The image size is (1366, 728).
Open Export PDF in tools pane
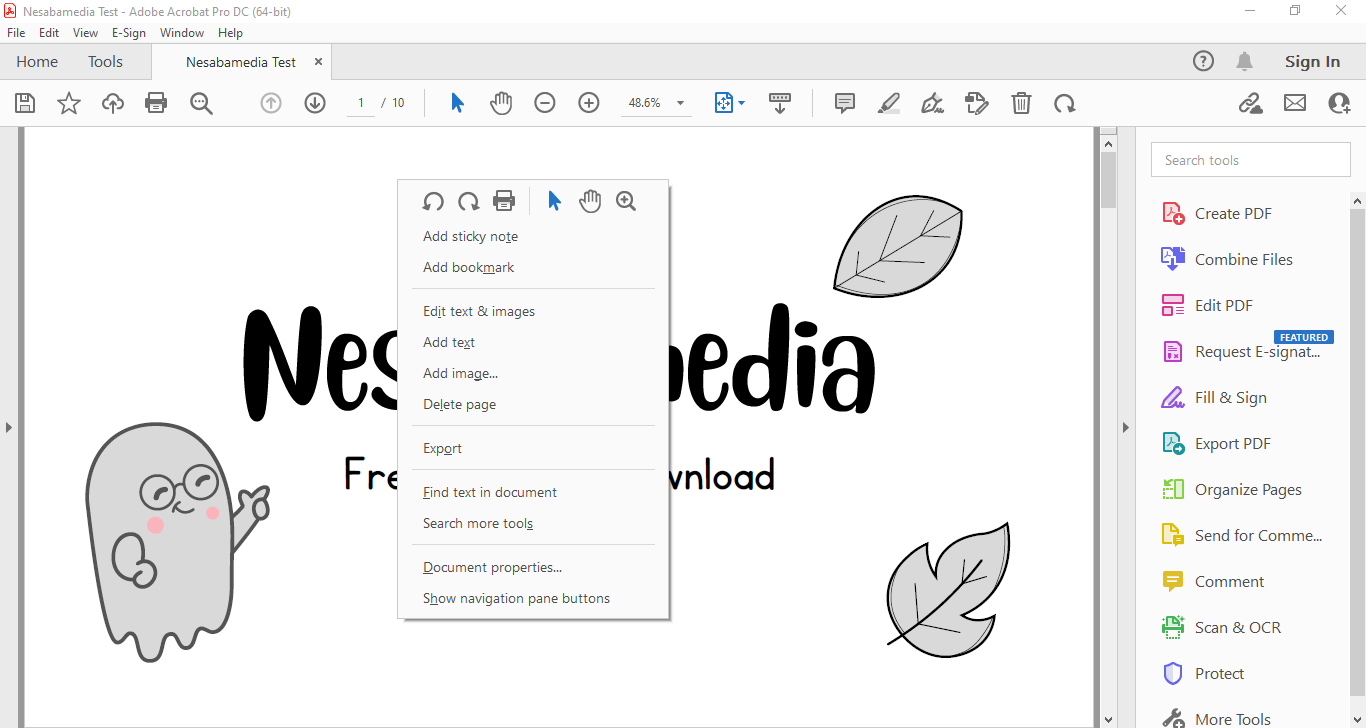point(1232,444)
